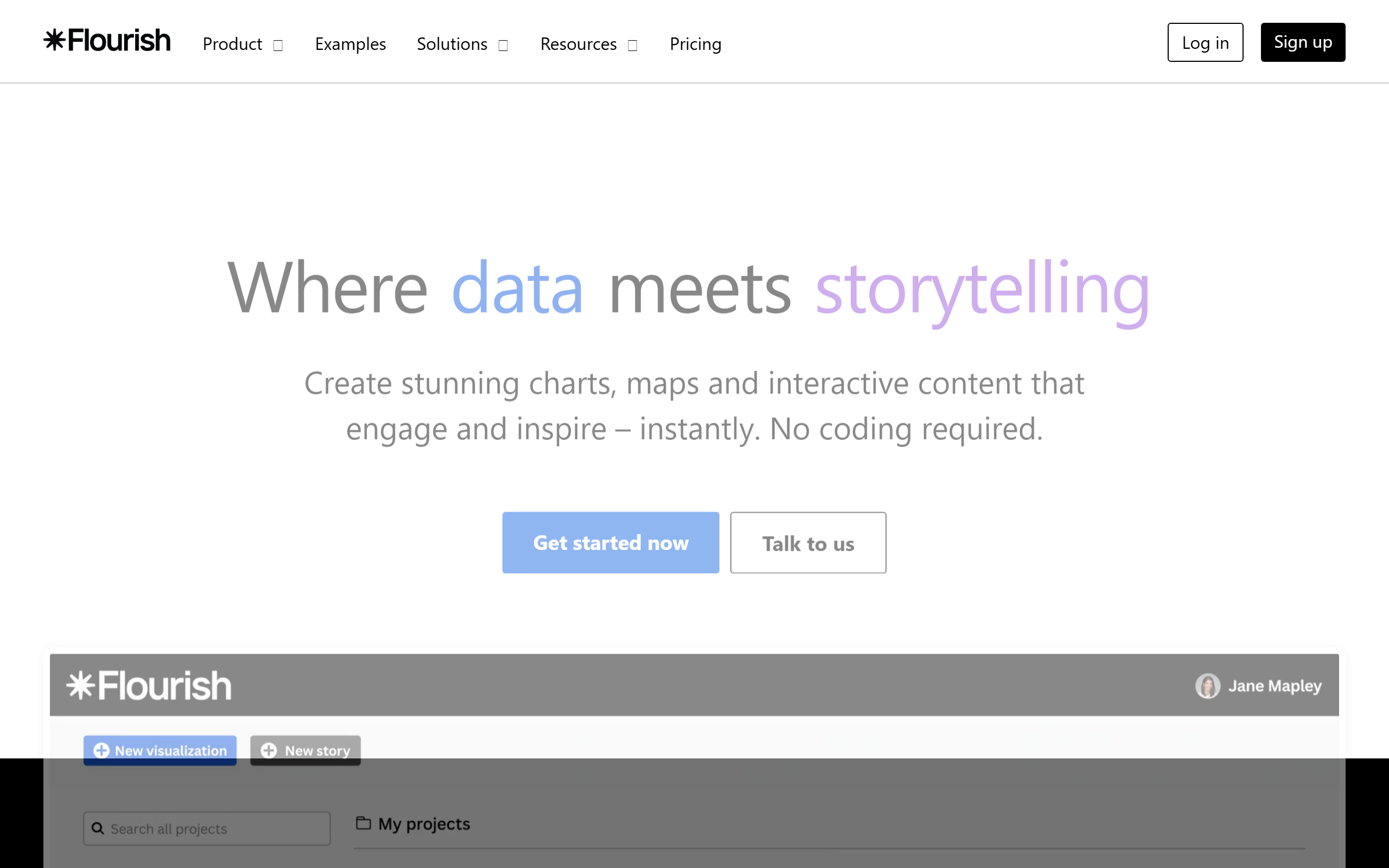Screen dimensions: 1389x868
Task: Click the word data in the headline
Action: click(517, 288)
